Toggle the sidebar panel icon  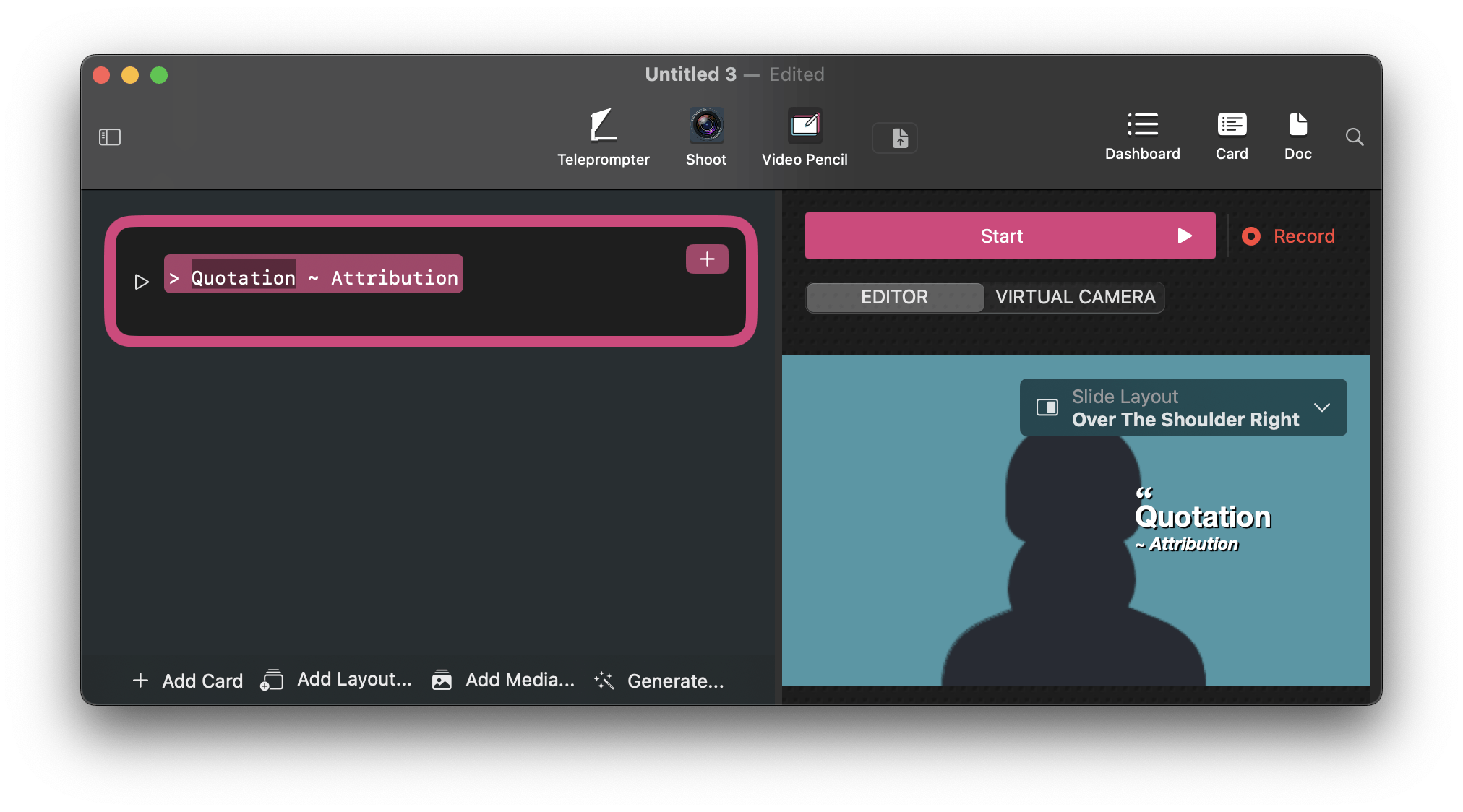(x=110, y=137)
